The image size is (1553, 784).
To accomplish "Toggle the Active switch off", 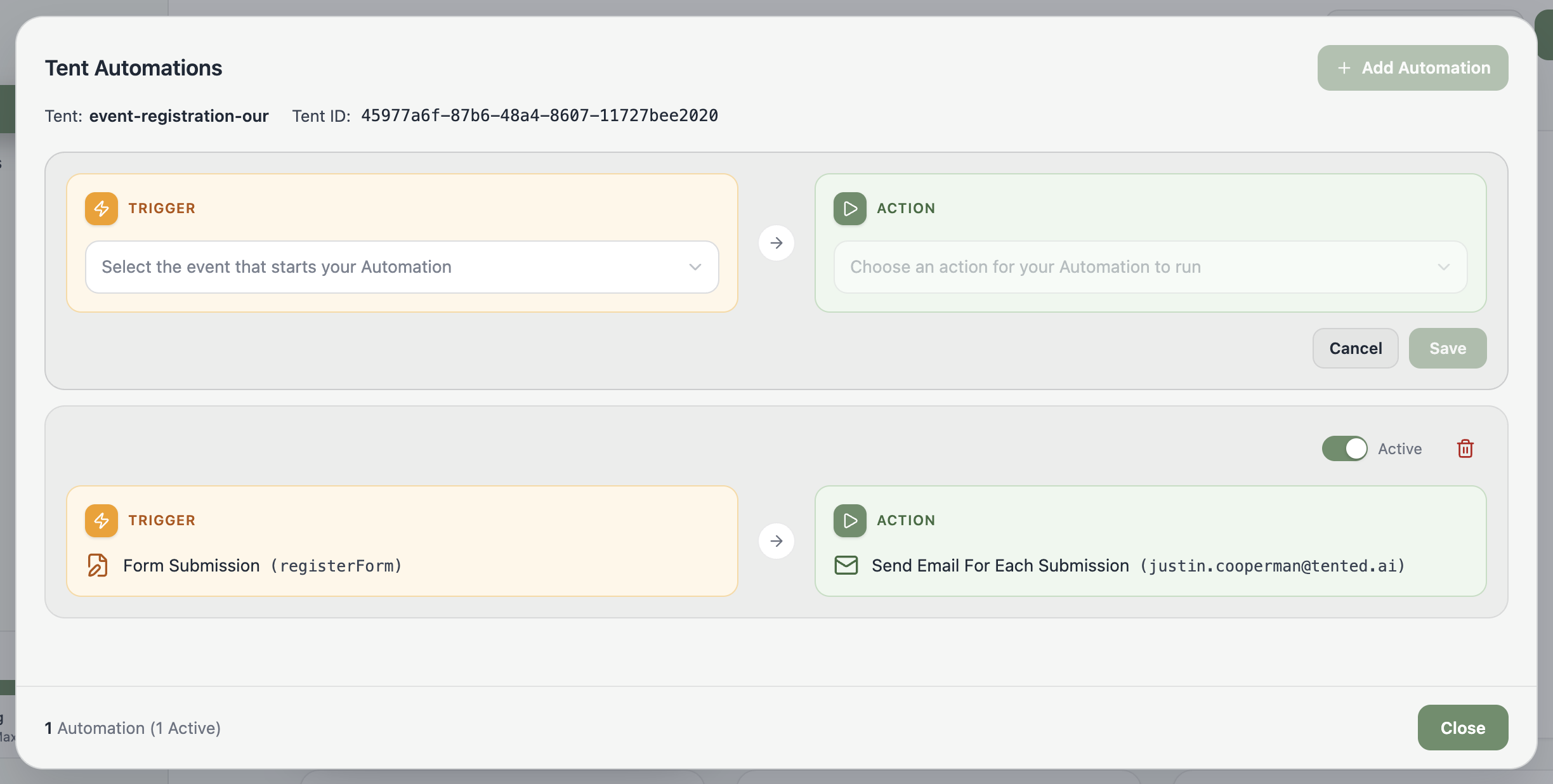I will pyautogui.click(x=1344, y=448).
